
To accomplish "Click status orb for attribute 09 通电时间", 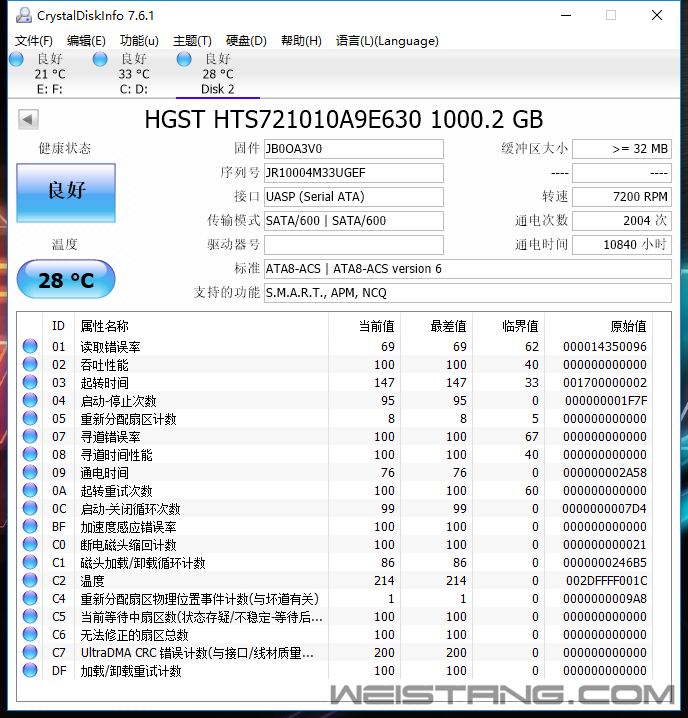I will point(30,472).
